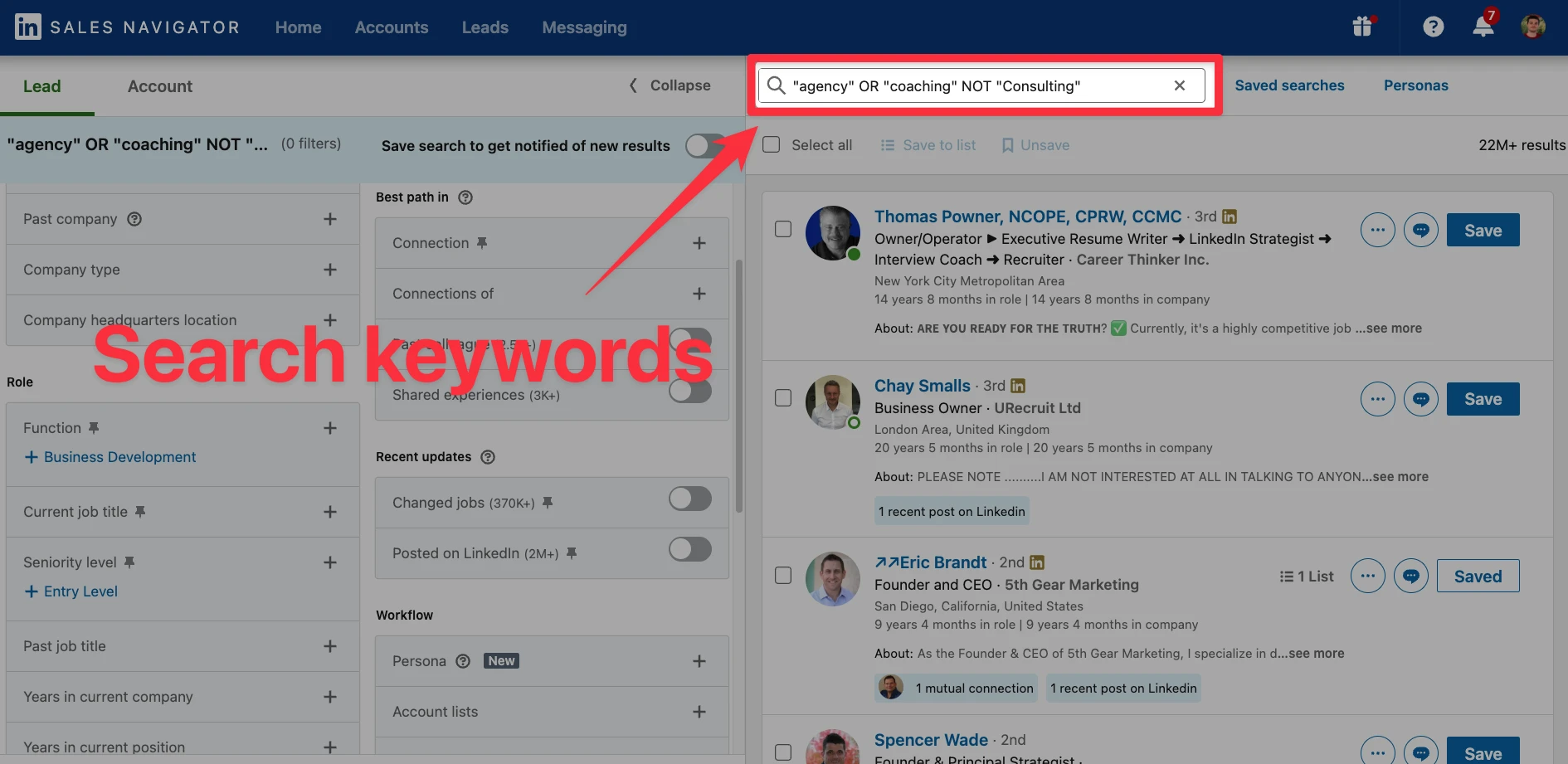Click LinkedIn badge next to Thomas Powner
This screenshot has height=764, width=1568.
[x=1230, y=217]
